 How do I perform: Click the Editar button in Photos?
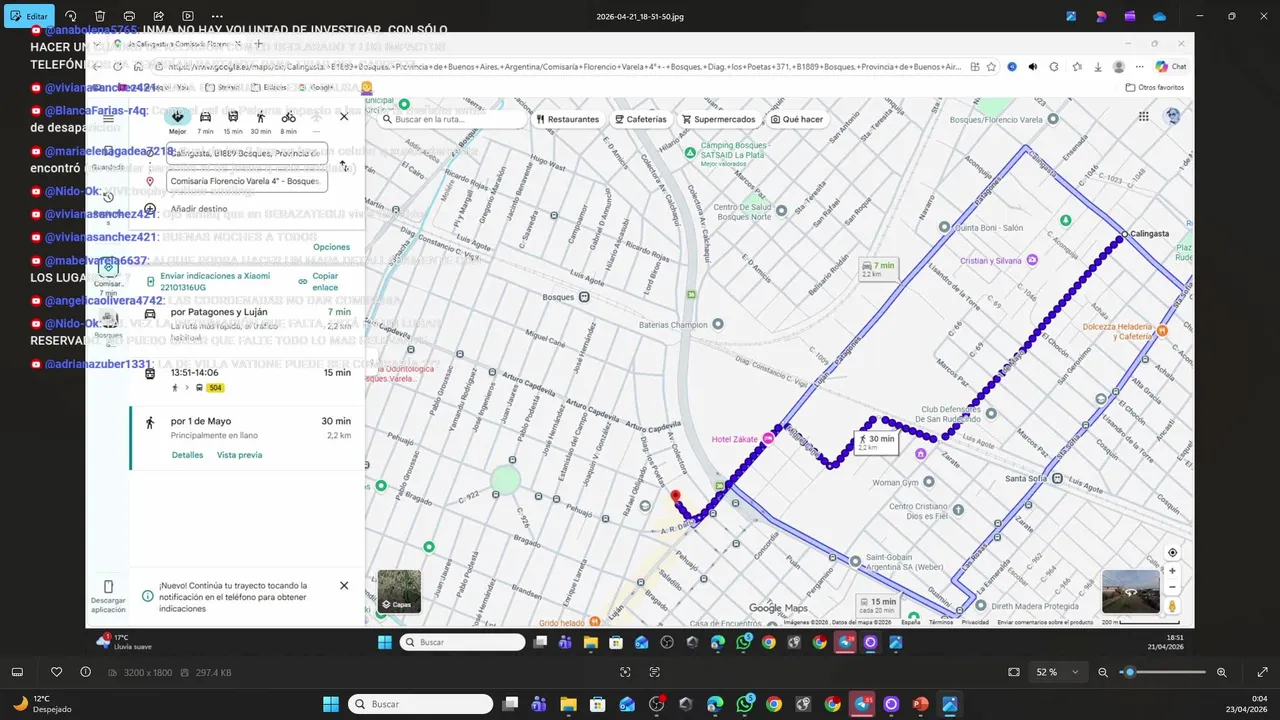29,16
